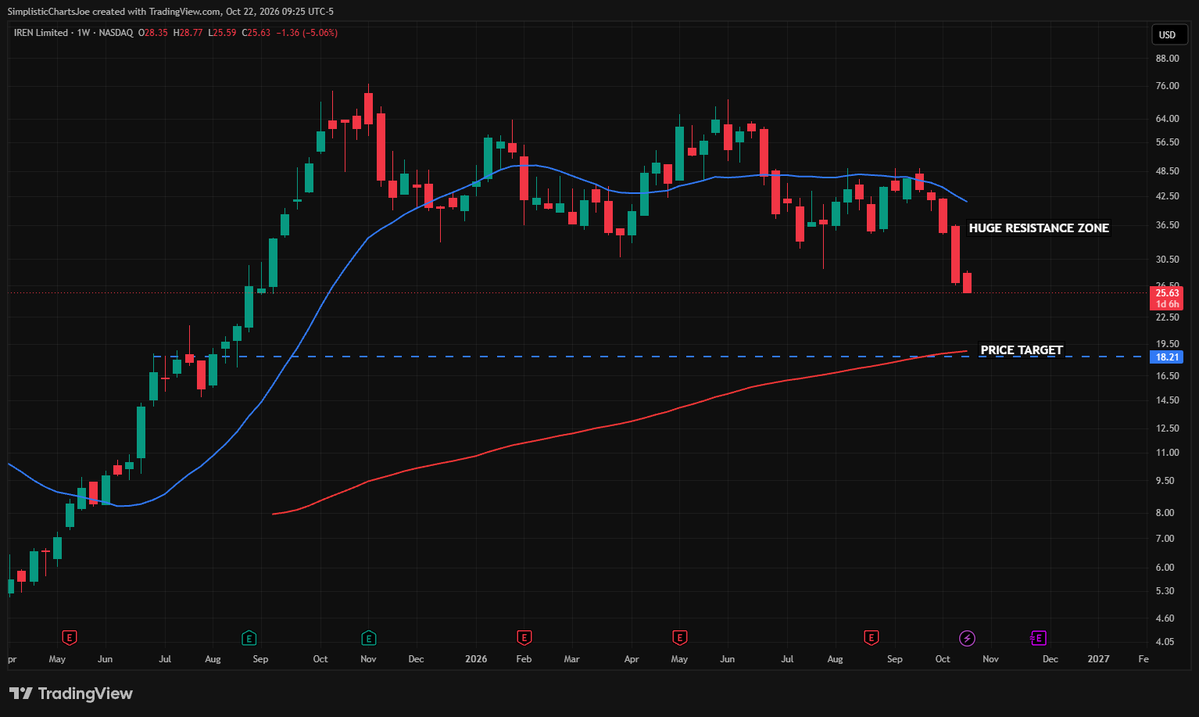1199x717 pixels.
Task: Click the red 25.63 current price label
Action: [1167, 293]
